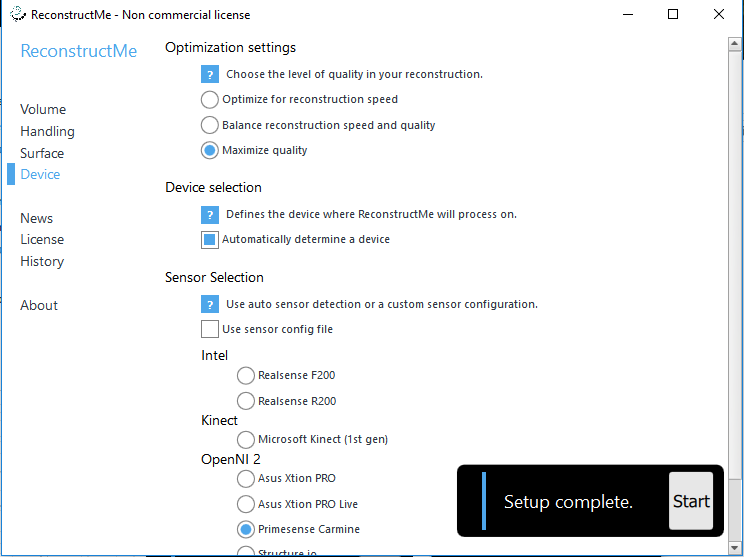The image size is (744, 557).
Task: Click the scrollbar up arrow
Action: coord(735,44)
